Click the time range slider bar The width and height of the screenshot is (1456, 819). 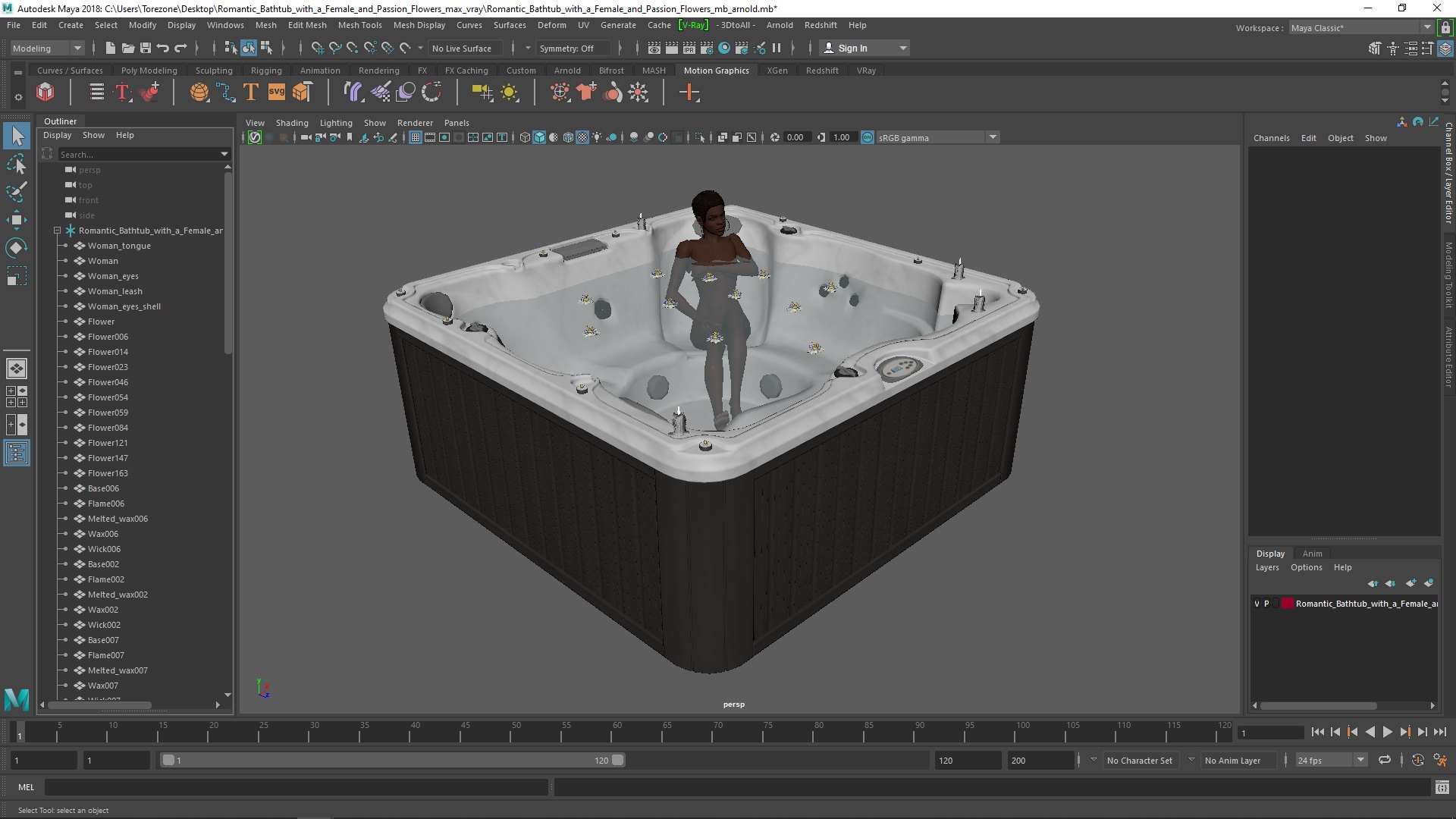(x=393, y=760)
